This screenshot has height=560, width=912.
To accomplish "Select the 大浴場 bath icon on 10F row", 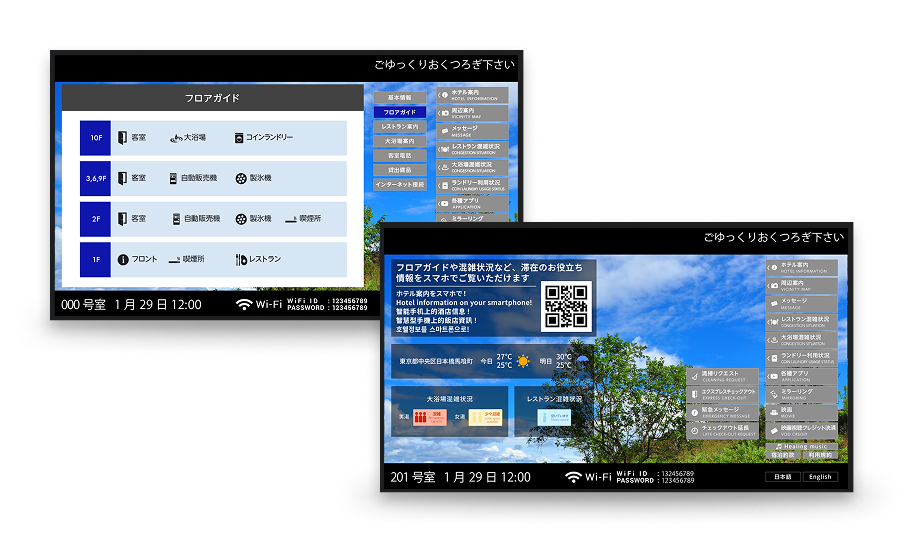I will (x=176, y=138).
